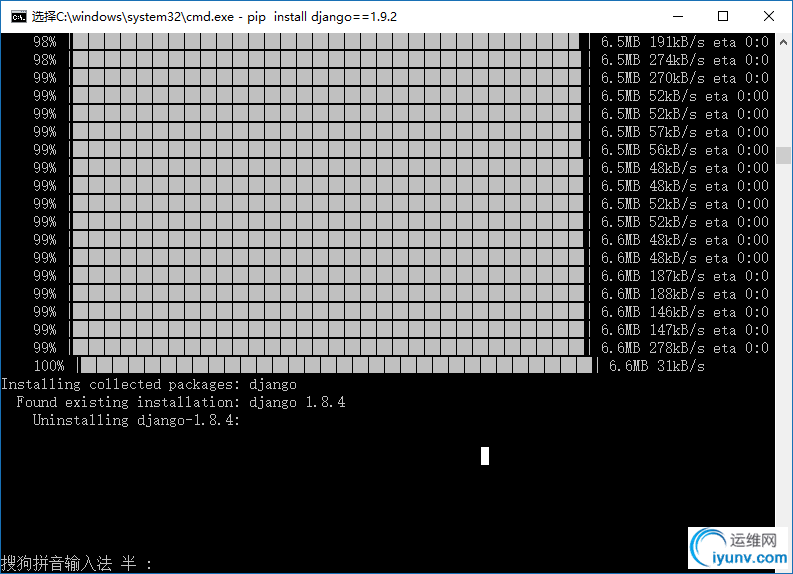Click '6.5MB 191kB/s eta 0:0' text
The height and width of the screenshot is (574, 793).
click(685, 42)
